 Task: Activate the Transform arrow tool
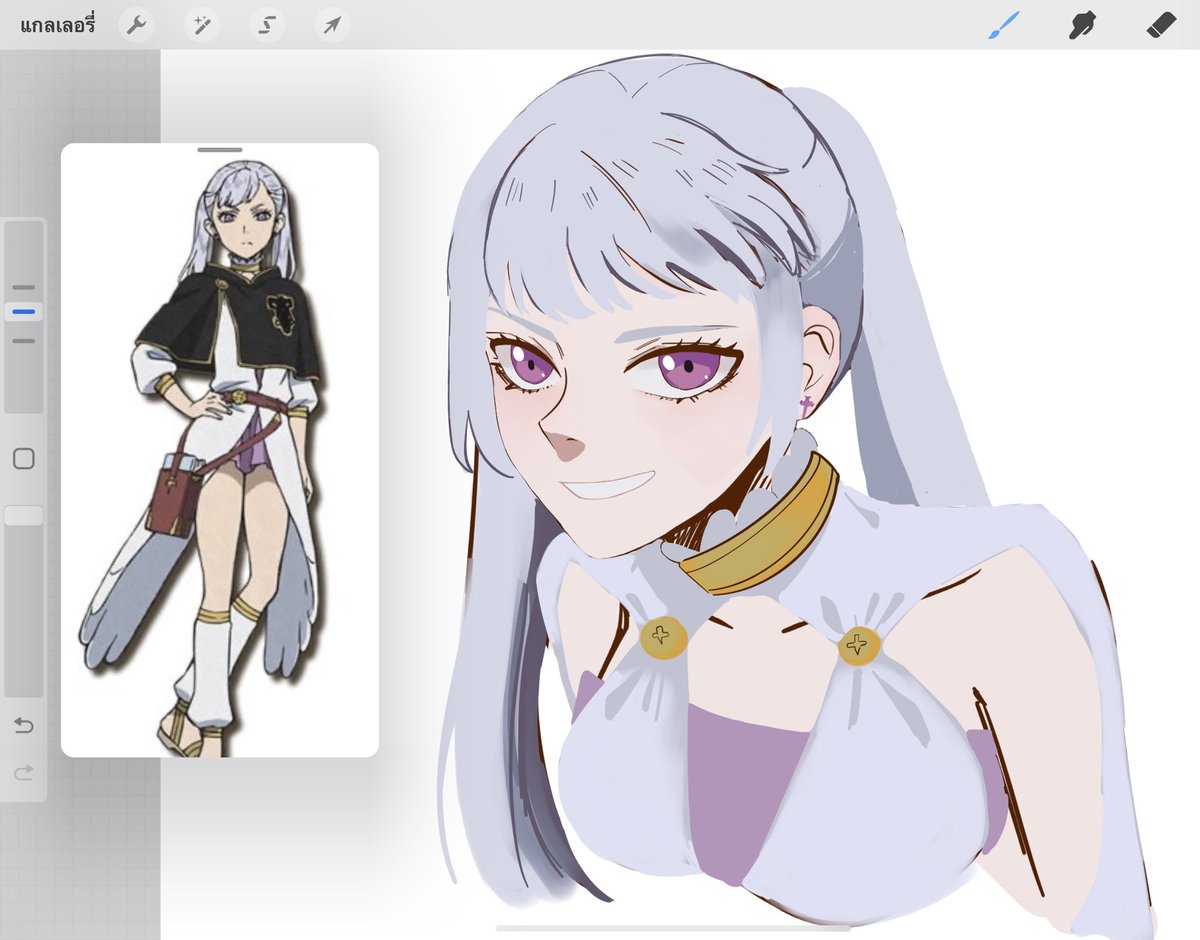point(332,25)
